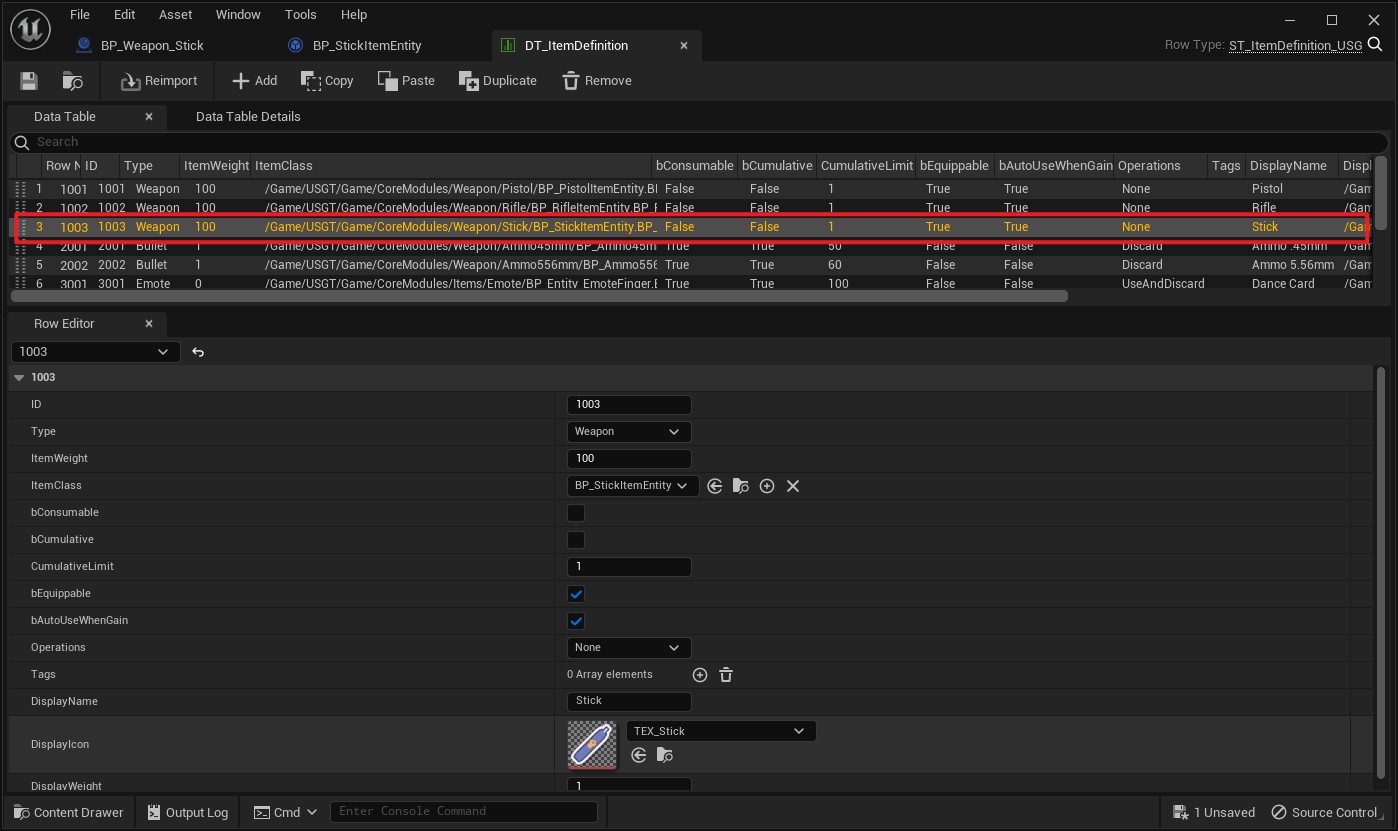The height and width of the screenshot is (831, 1398).
Task: Open the Operations None dropdown
Action: click(629, 648)
